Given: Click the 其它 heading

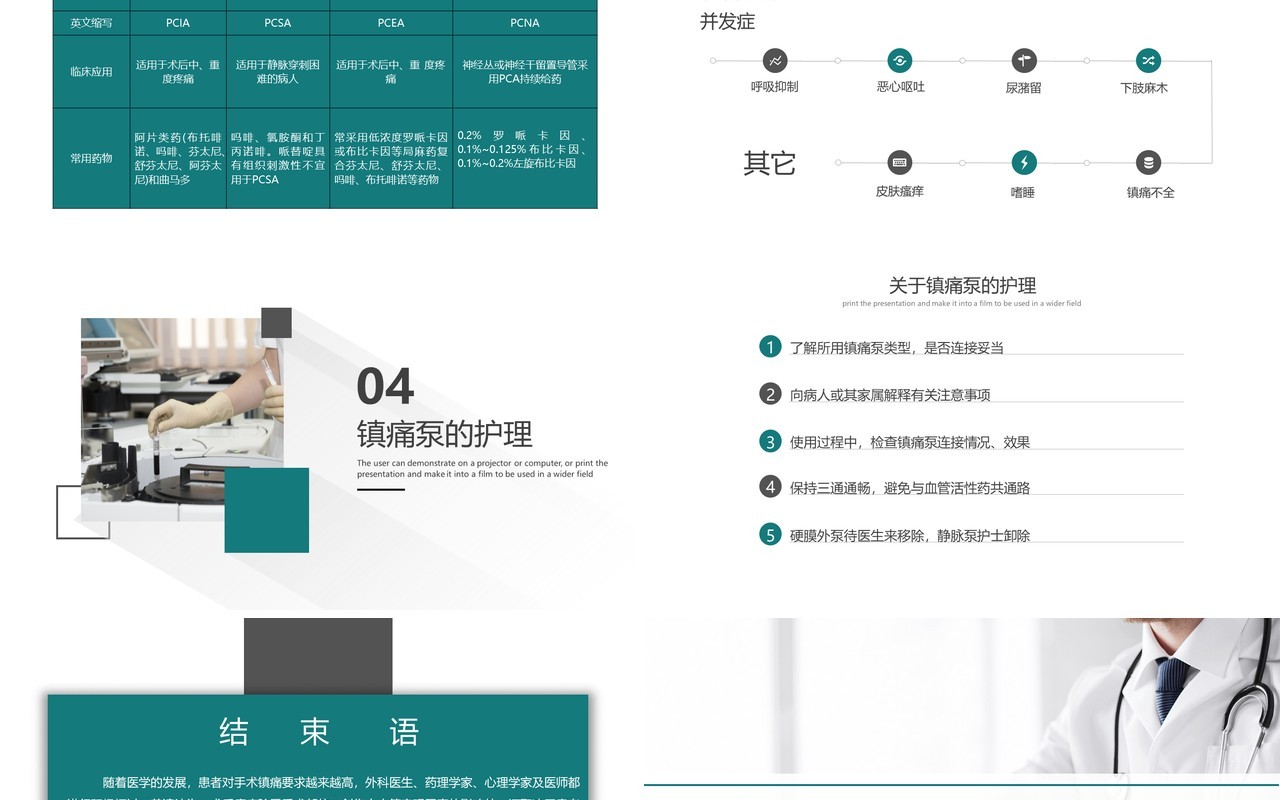Looking at the screenshot, I should tap(769, 163).
